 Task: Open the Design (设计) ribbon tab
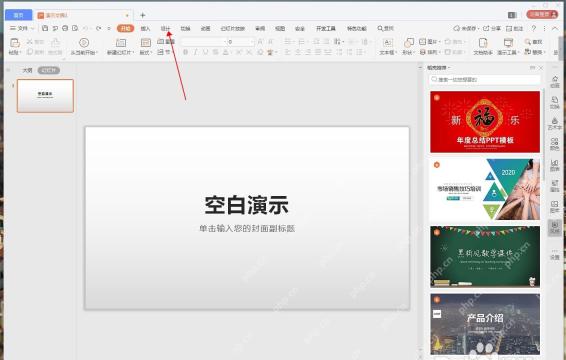tap(165, 28)
